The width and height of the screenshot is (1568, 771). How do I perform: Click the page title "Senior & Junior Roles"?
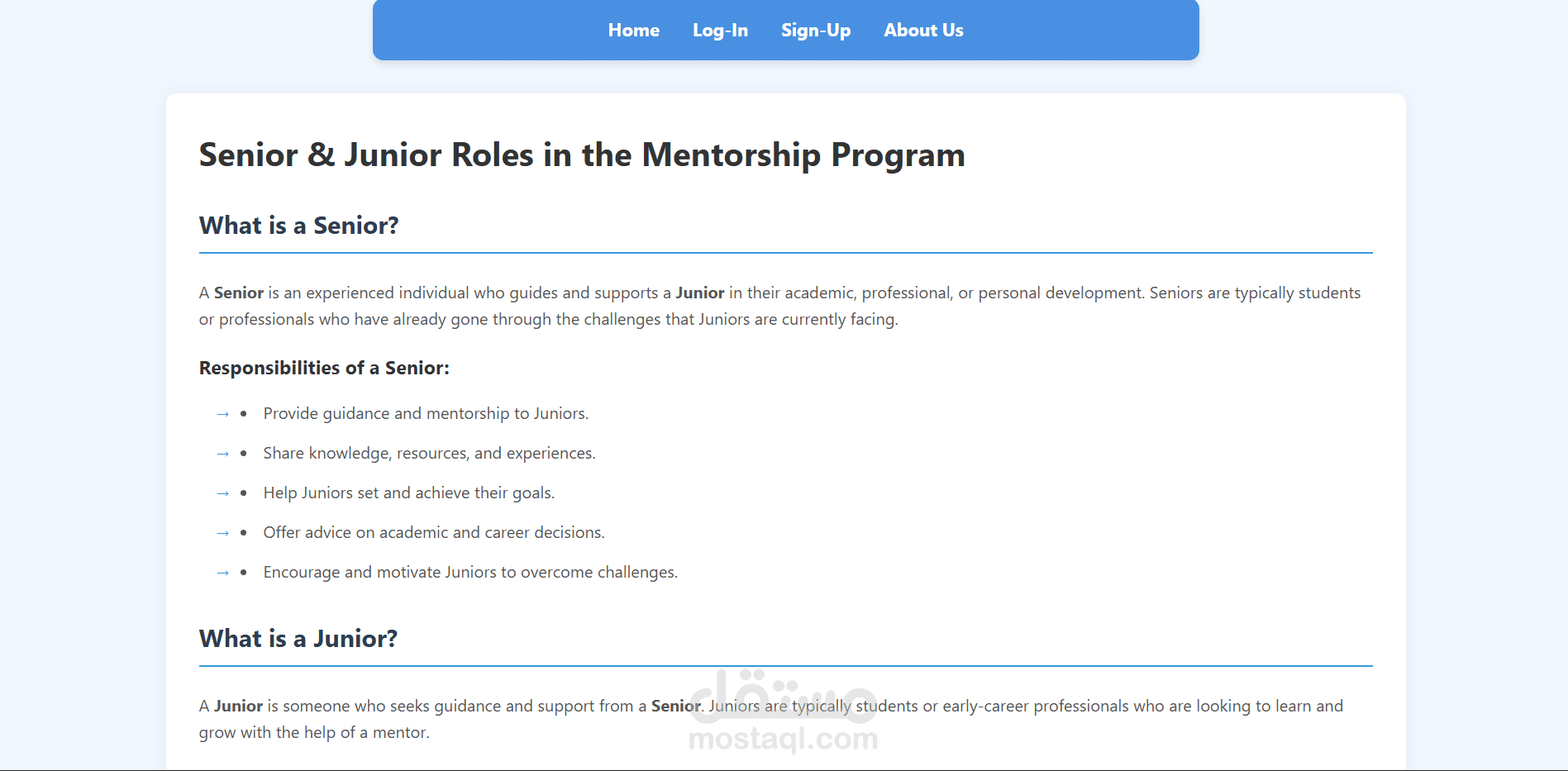[581, 155]
